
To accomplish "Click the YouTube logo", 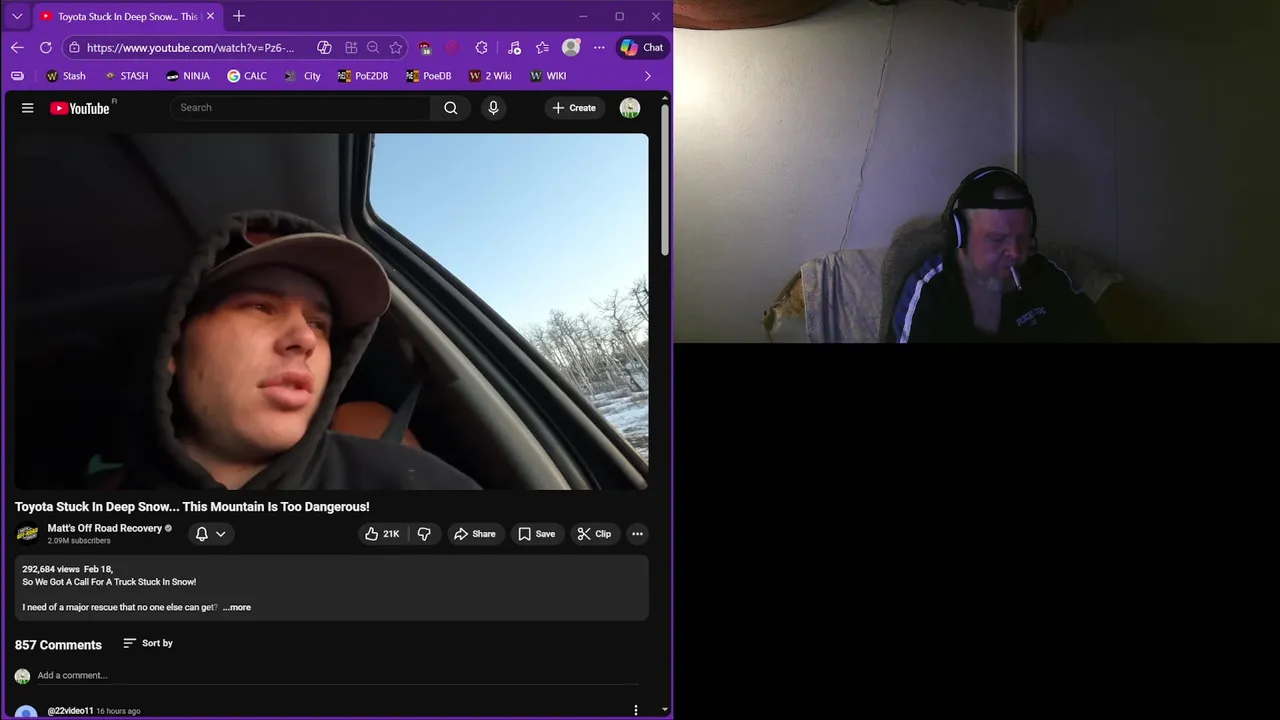I will [x=80, y=108].
